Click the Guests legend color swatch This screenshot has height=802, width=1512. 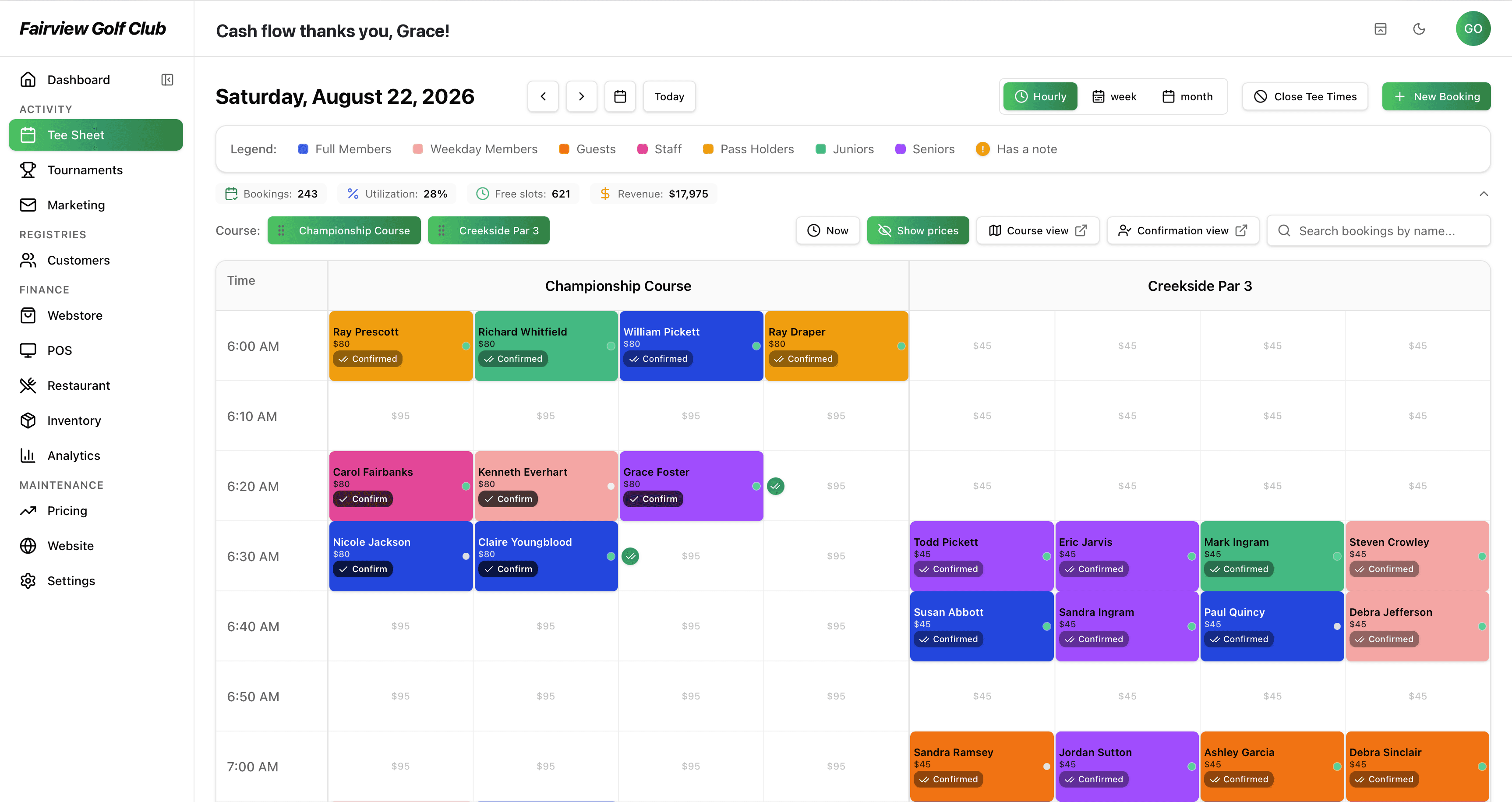tap(564, 149)
